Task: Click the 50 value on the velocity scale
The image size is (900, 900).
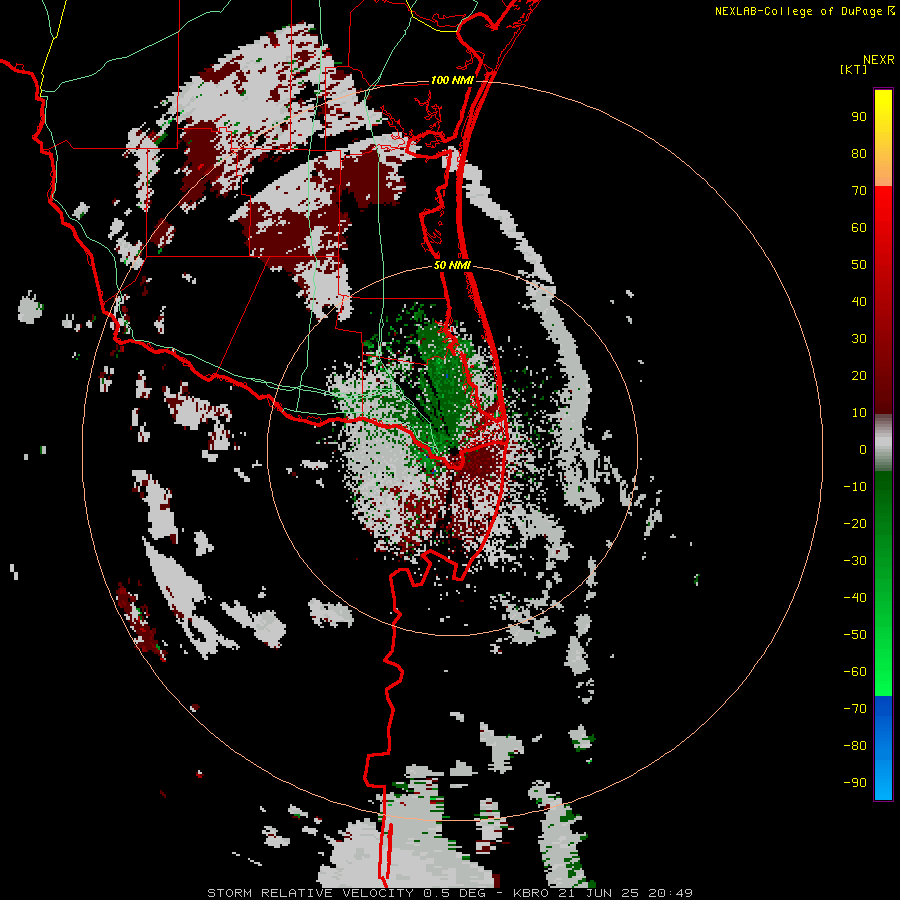Action: 859,265
